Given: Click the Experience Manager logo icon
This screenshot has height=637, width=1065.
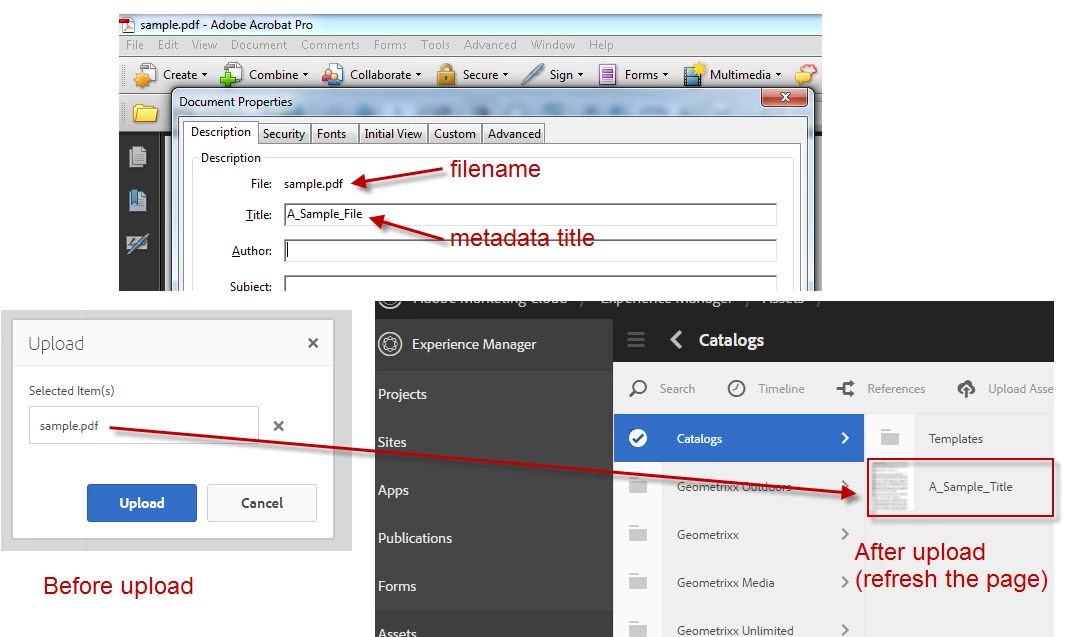Looking at the screenshot, I should click(x=390, y=344).
